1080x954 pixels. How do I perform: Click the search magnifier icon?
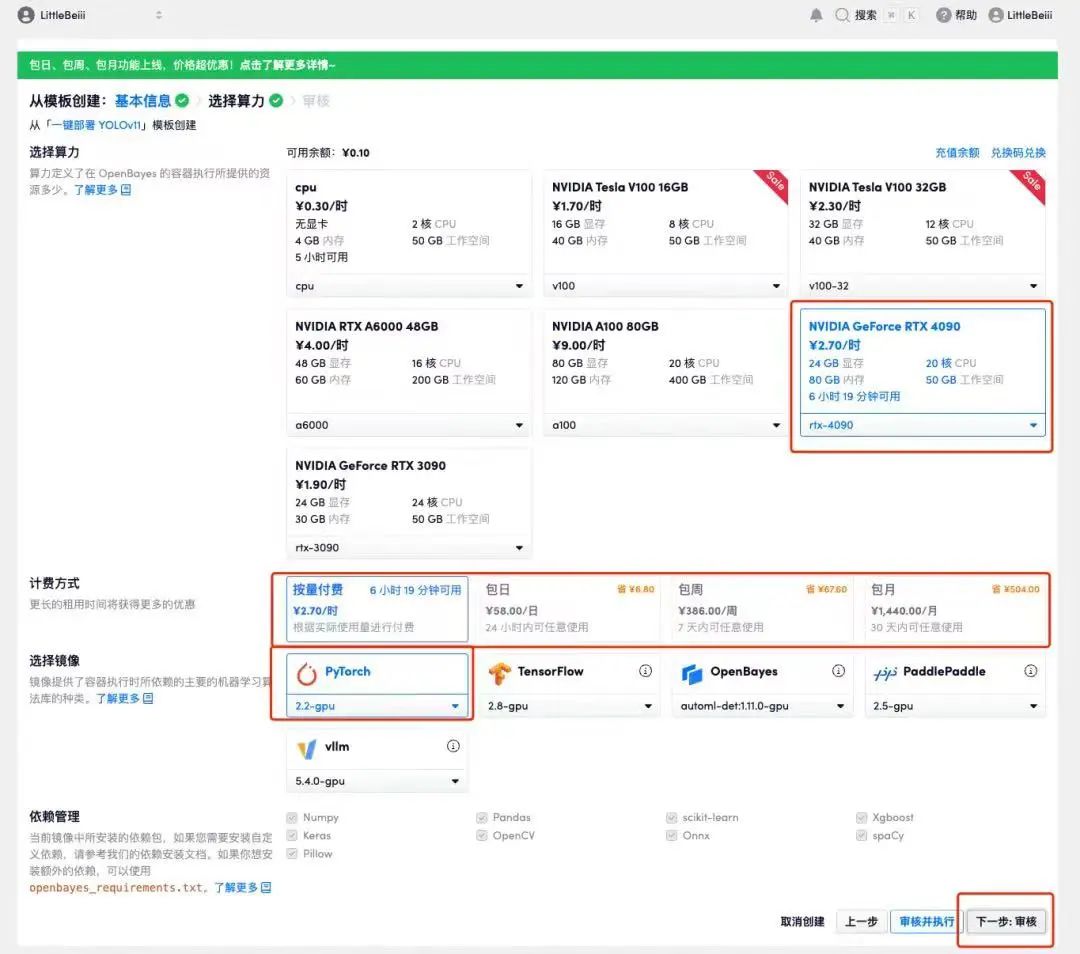pos(843,15)
